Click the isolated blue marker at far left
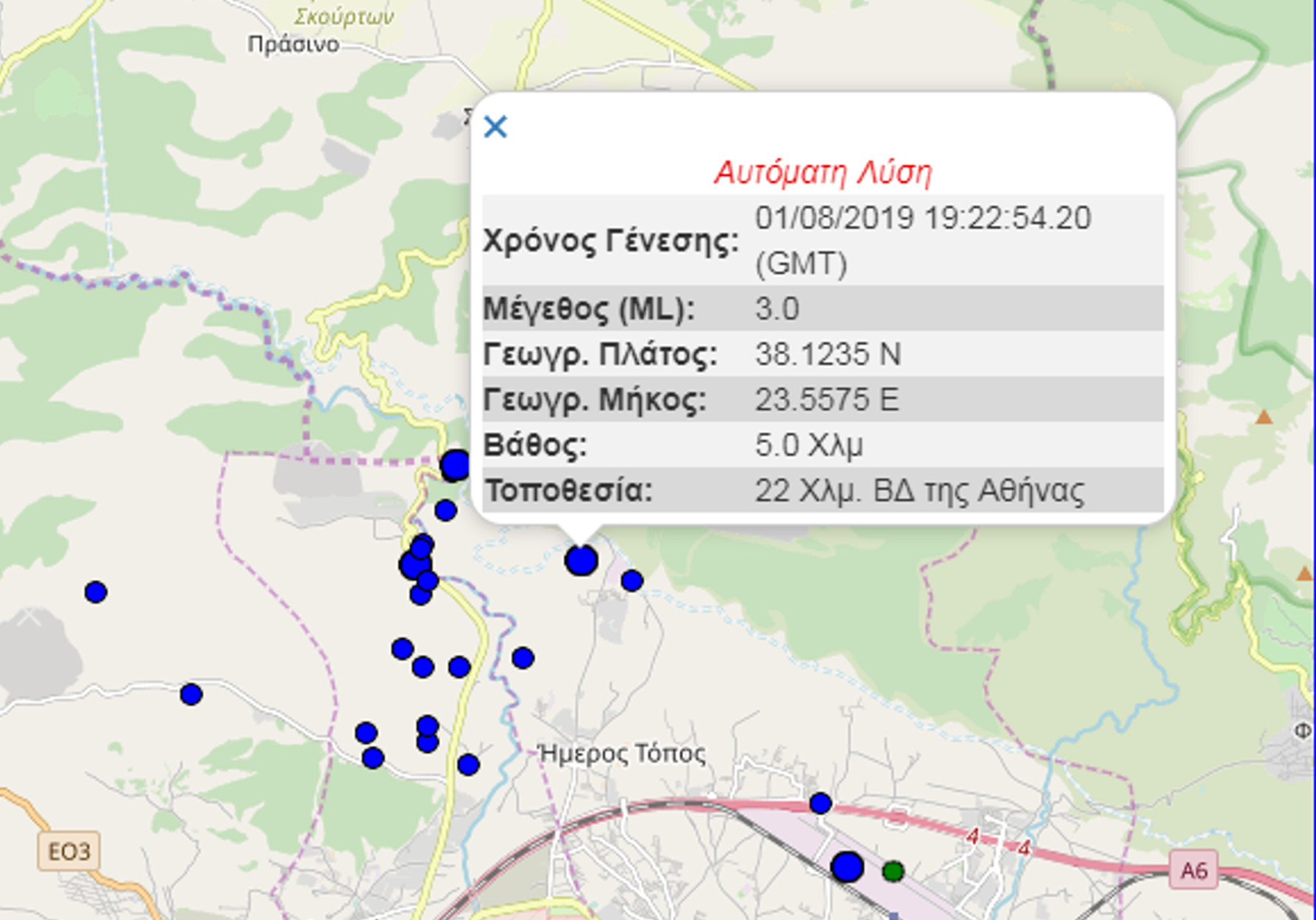 click(x=96, y=592)
